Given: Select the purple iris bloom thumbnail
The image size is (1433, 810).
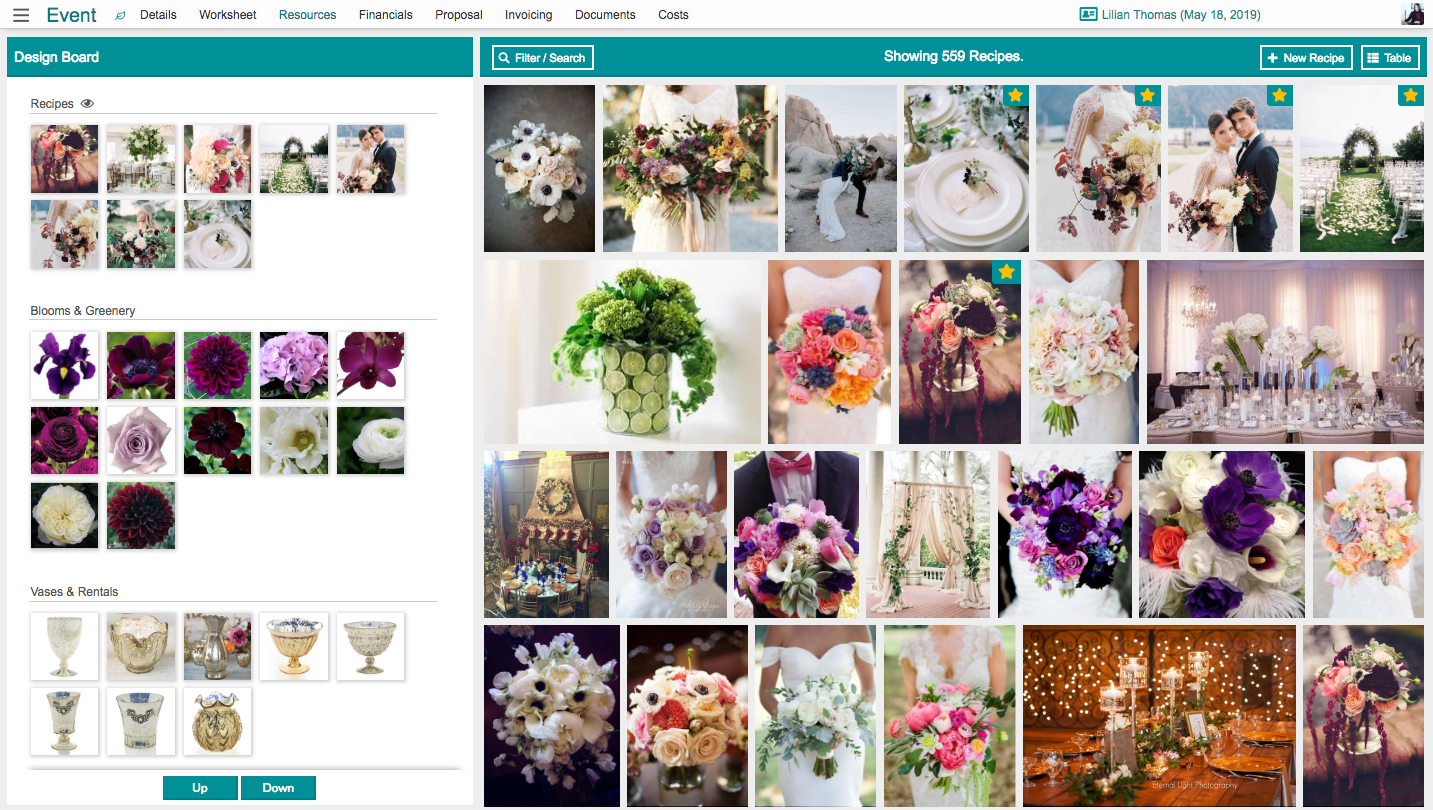Looking at the screenshot, I should 65,366.
